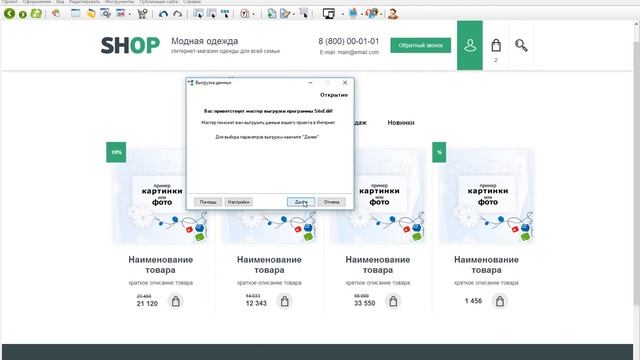Close the upload wizard dialog
This screenshot has width=640, height=360.
[345, 82]
